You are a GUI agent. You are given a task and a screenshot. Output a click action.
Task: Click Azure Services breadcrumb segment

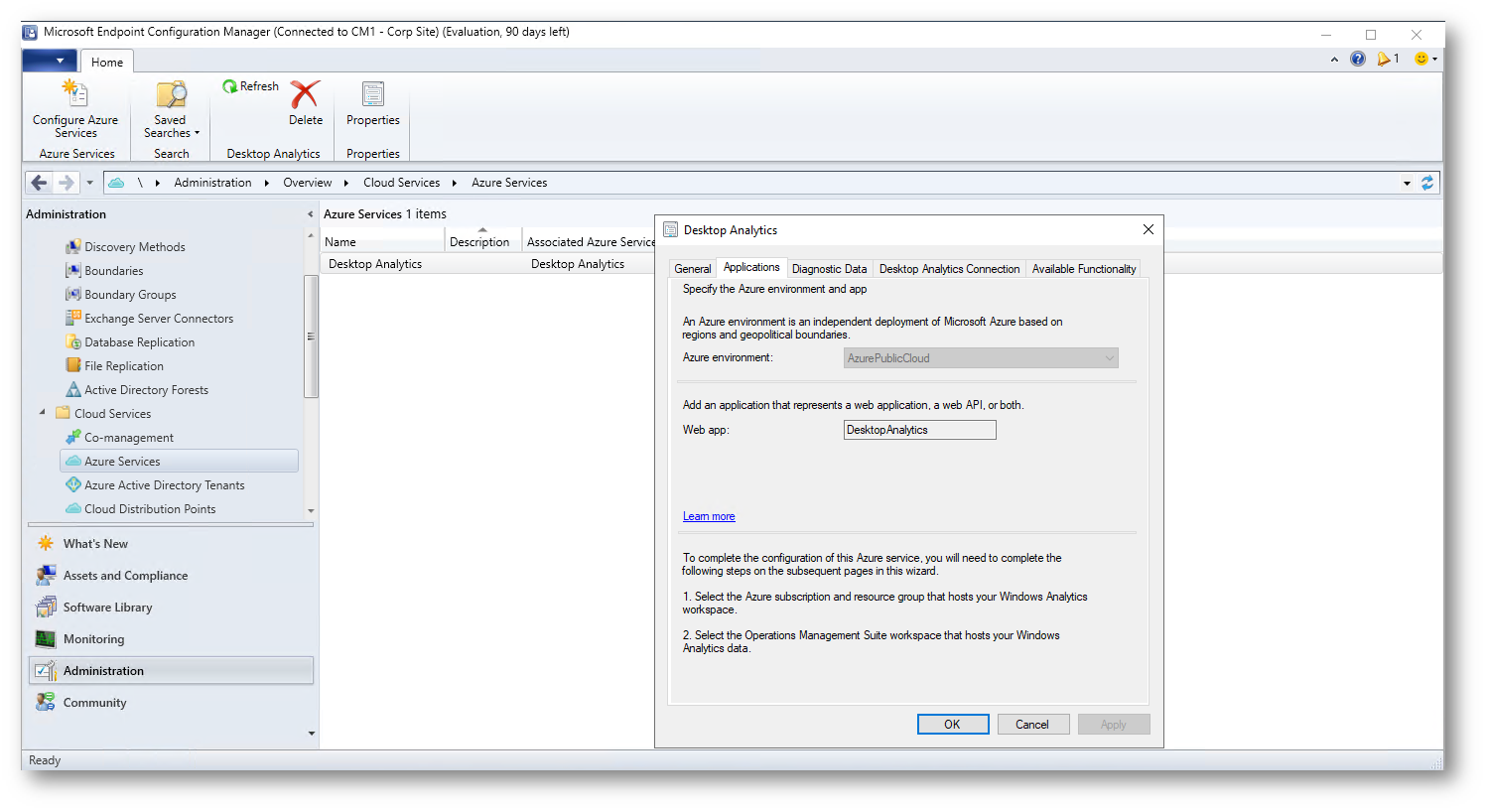(509, 183)
